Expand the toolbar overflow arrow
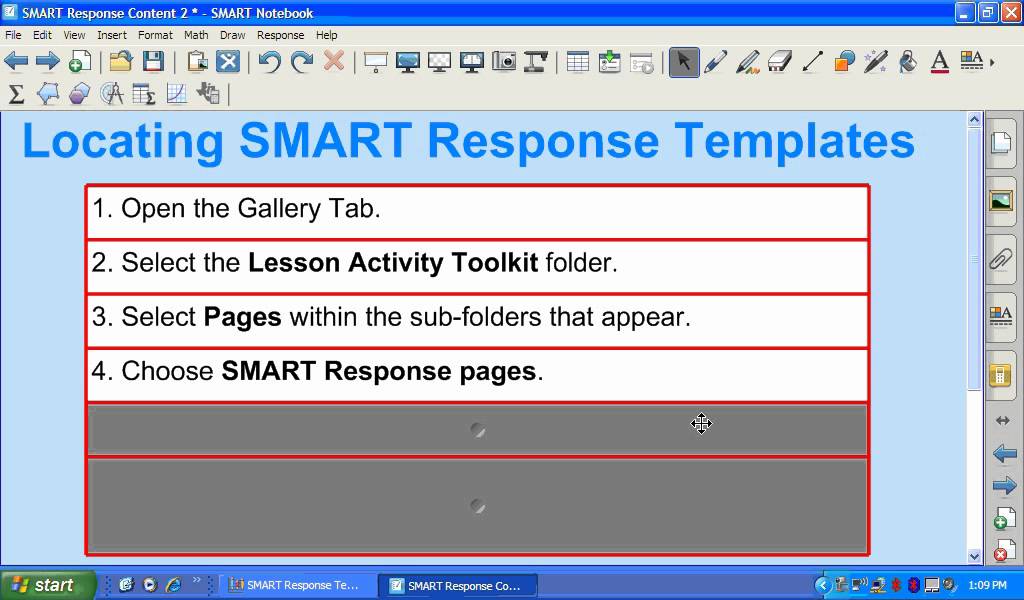Viewport: 1024px width, 600px height. click(992, 63)
